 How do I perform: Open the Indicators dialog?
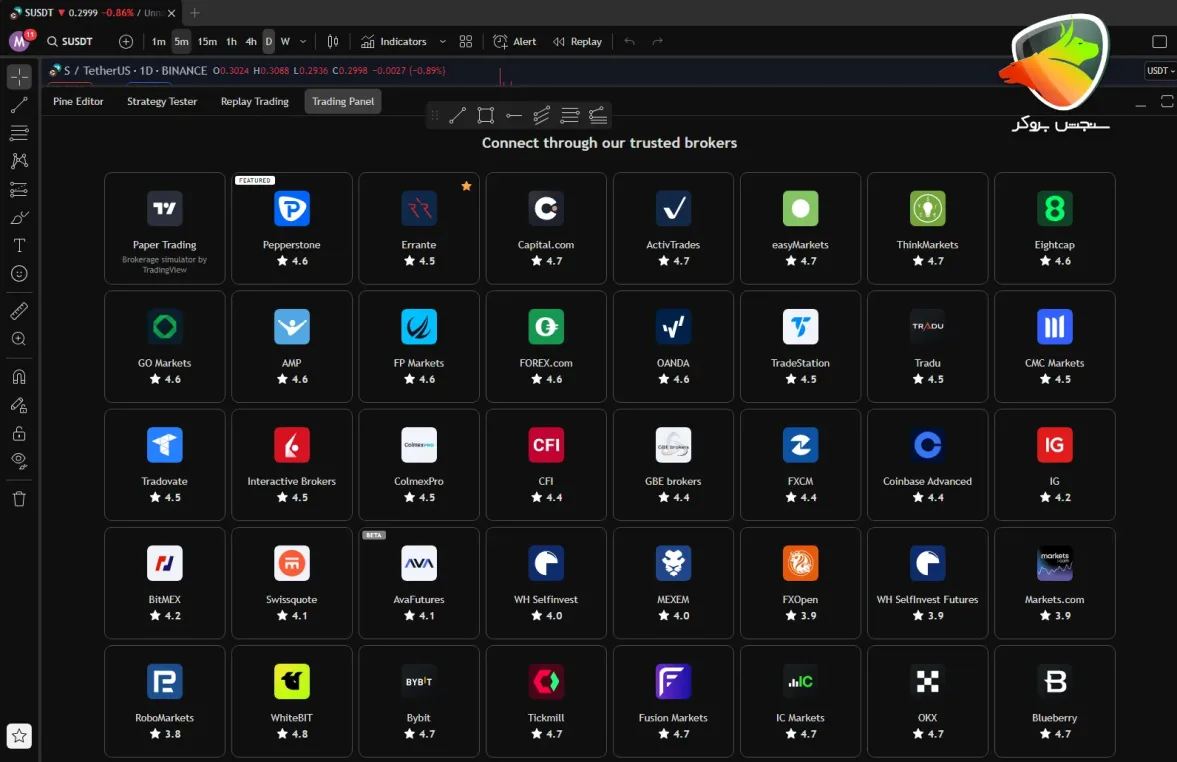(x=394, y=41)
